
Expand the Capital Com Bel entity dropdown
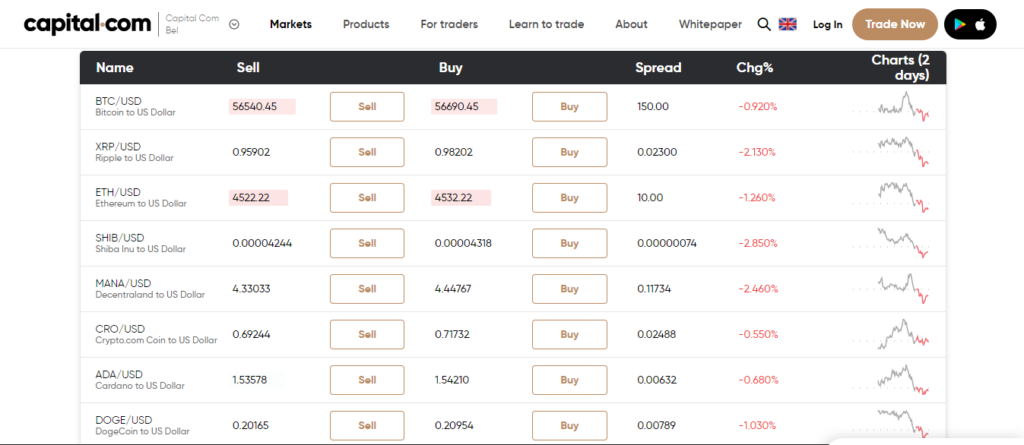tap(234, 24)
